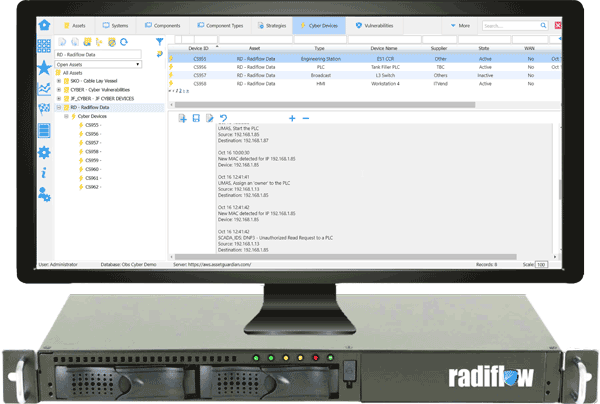
Task: Open the star favorites sidebar icon
Action: [x=44, y=67]
